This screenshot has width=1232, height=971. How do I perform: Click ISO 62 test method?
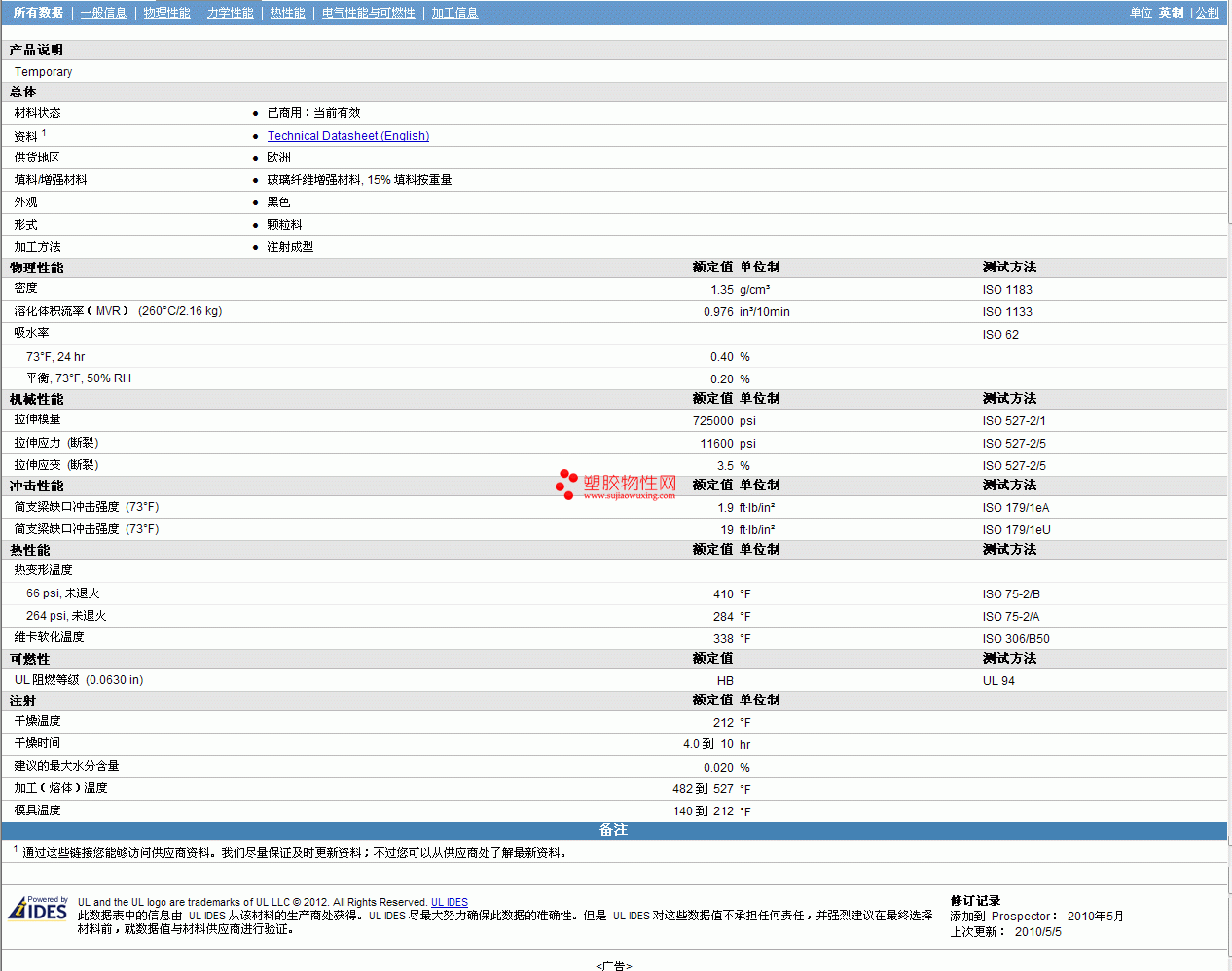1000,335
